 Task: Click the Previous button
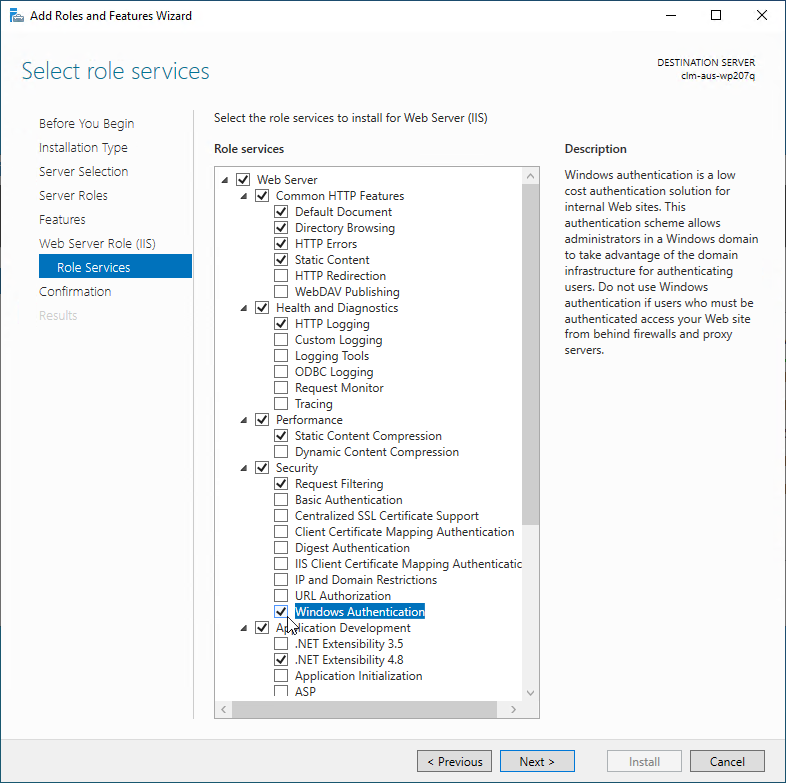coord(454,761)
